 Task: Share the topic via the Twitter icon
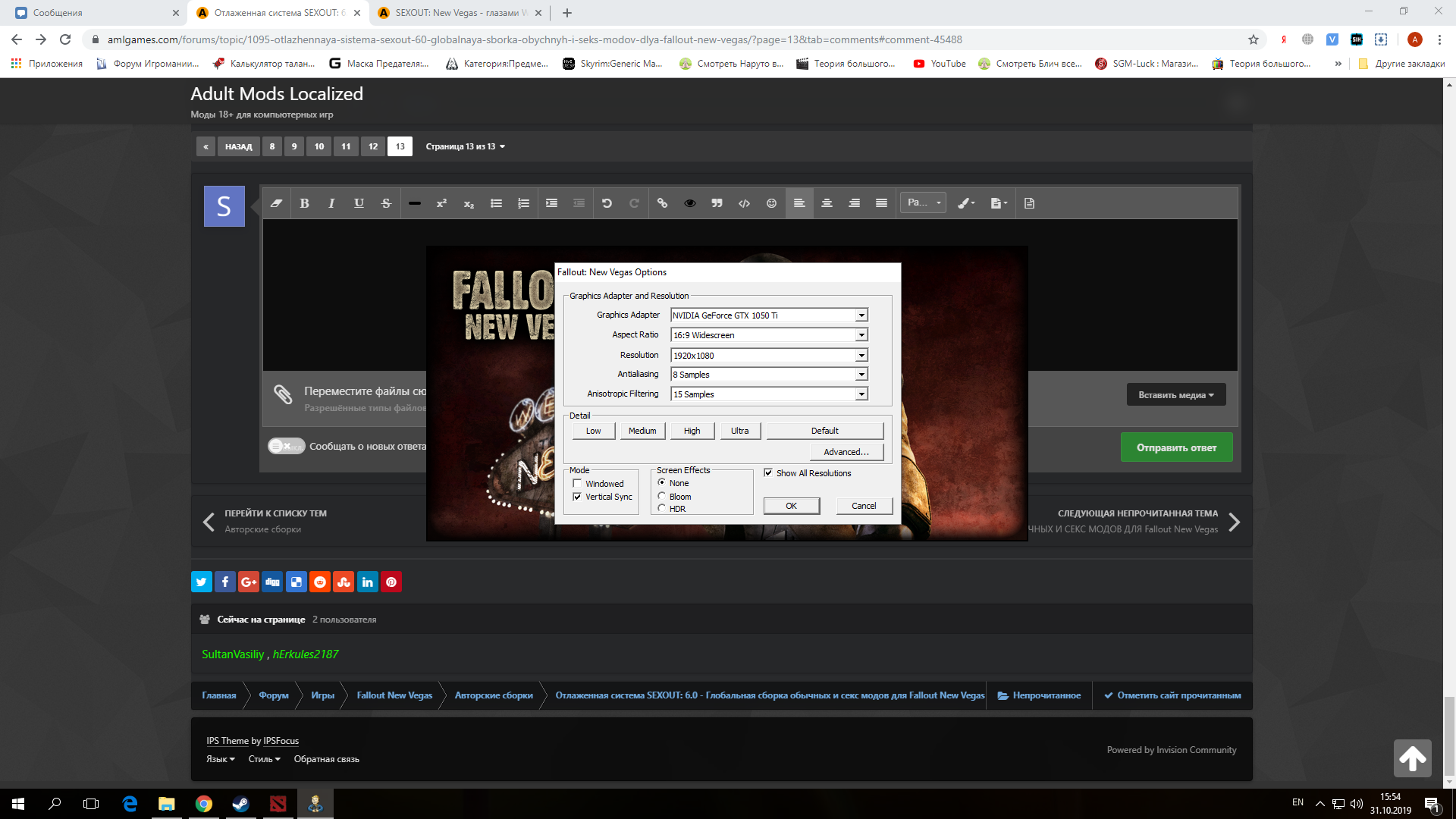pos(201,582)
